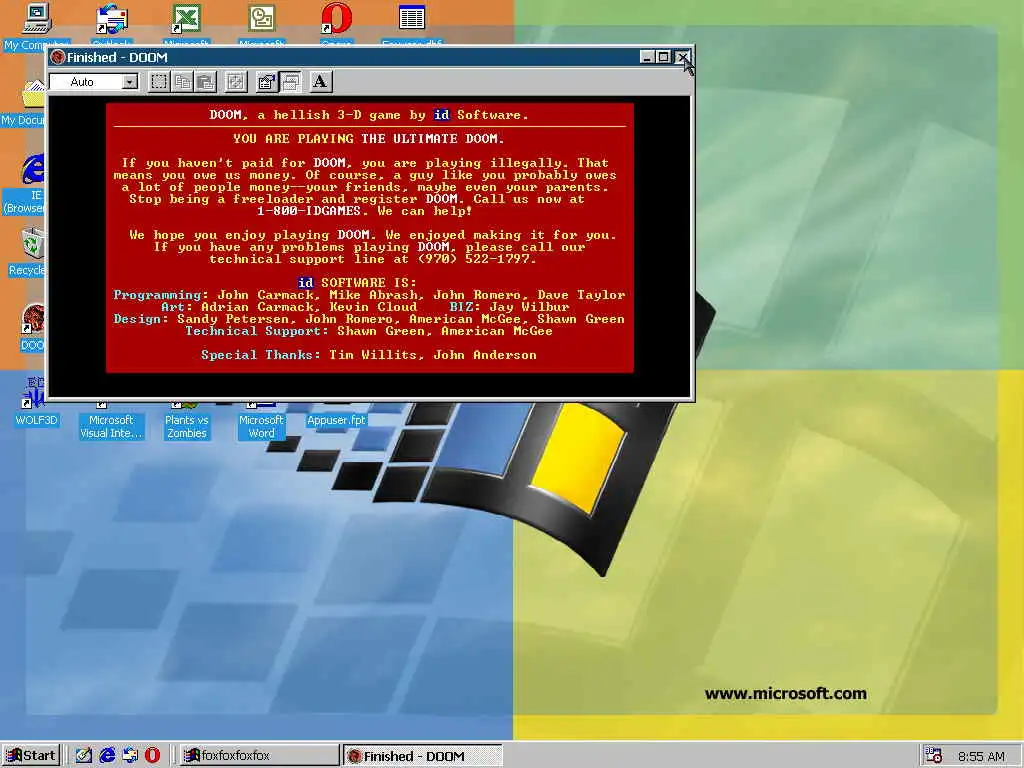Viewport: 1024px width, 768px height.
Task: Launch Outlook Express from quick launch
Action: coord(129,756)
